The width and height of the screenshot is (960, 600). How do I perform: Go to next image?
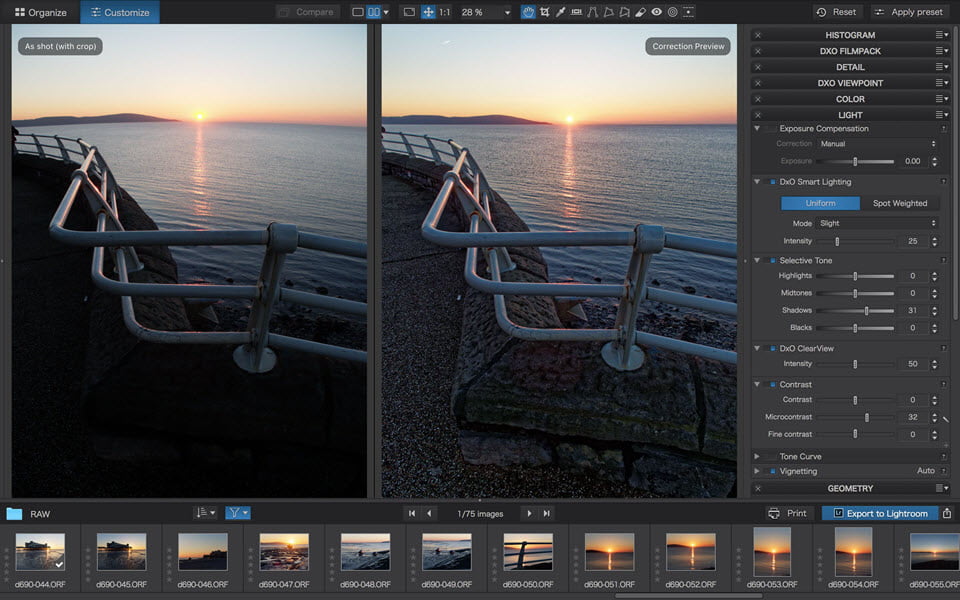(529, 514)
